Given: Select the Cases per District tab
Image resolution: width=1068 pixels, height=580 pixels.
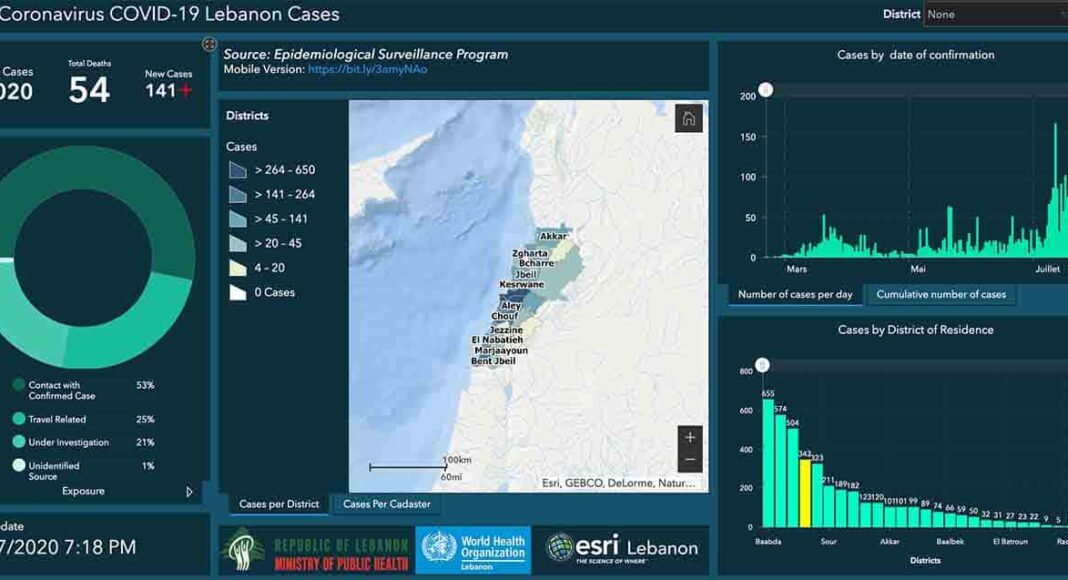Looking at the screenshot, I should pos(279,504).
